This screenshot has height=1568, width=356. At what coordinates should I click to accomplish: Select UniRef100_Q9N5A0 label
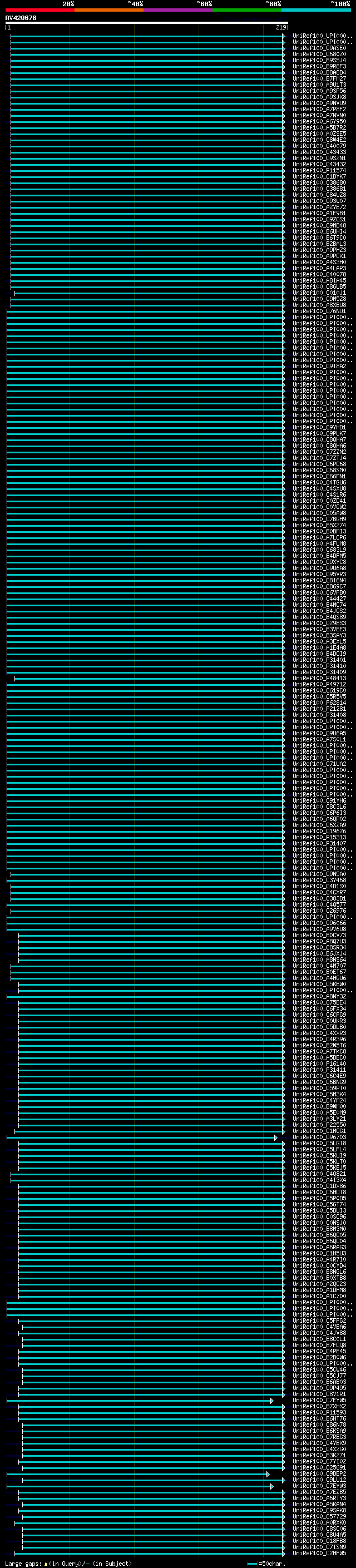[x=319, y=874]
